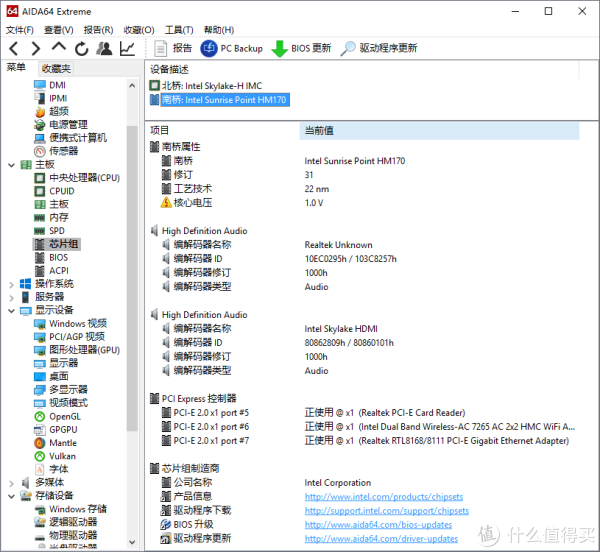Open the 文件(F) menu
Image resolution: width=600 pixels, height=552 pixels.
tap(20, 30)
